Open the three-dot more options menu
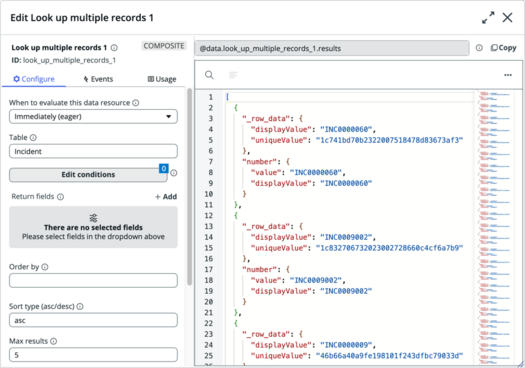This screenshot has height=368, width=525. (508, 75)
